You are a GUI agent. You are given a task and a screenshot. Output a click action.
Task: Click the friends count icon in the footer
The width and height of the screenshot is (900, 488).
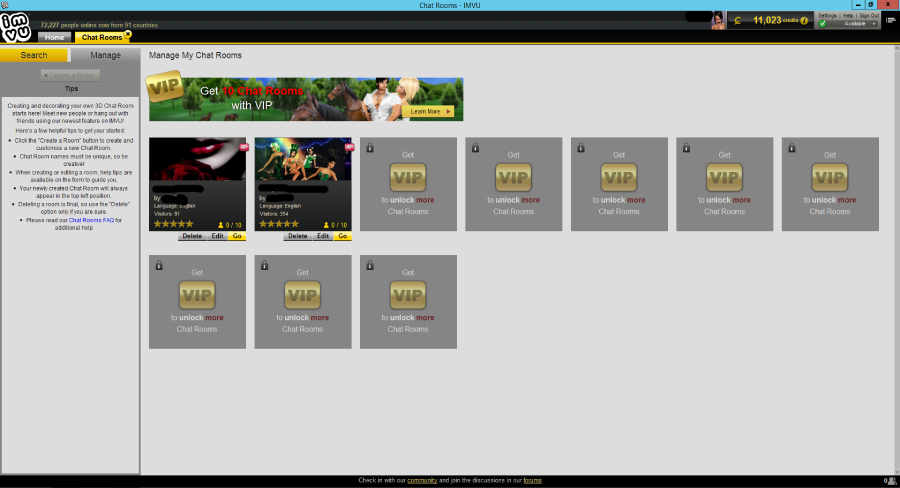(x=891, y=481)
